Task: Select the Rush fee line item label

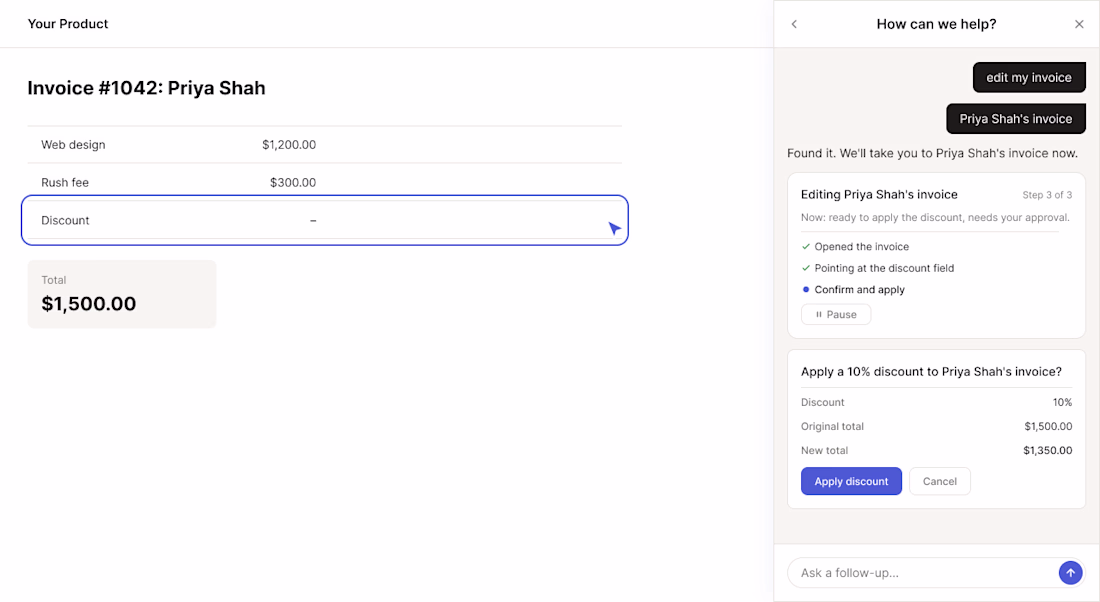Action: coord(65,182)
